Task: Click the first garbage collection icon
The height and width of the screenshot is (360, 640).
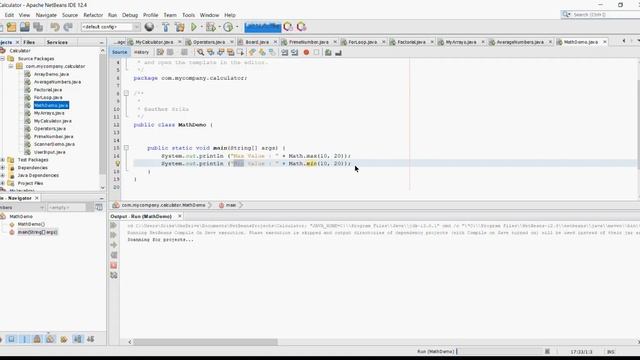Action: (x=288, y=27)
